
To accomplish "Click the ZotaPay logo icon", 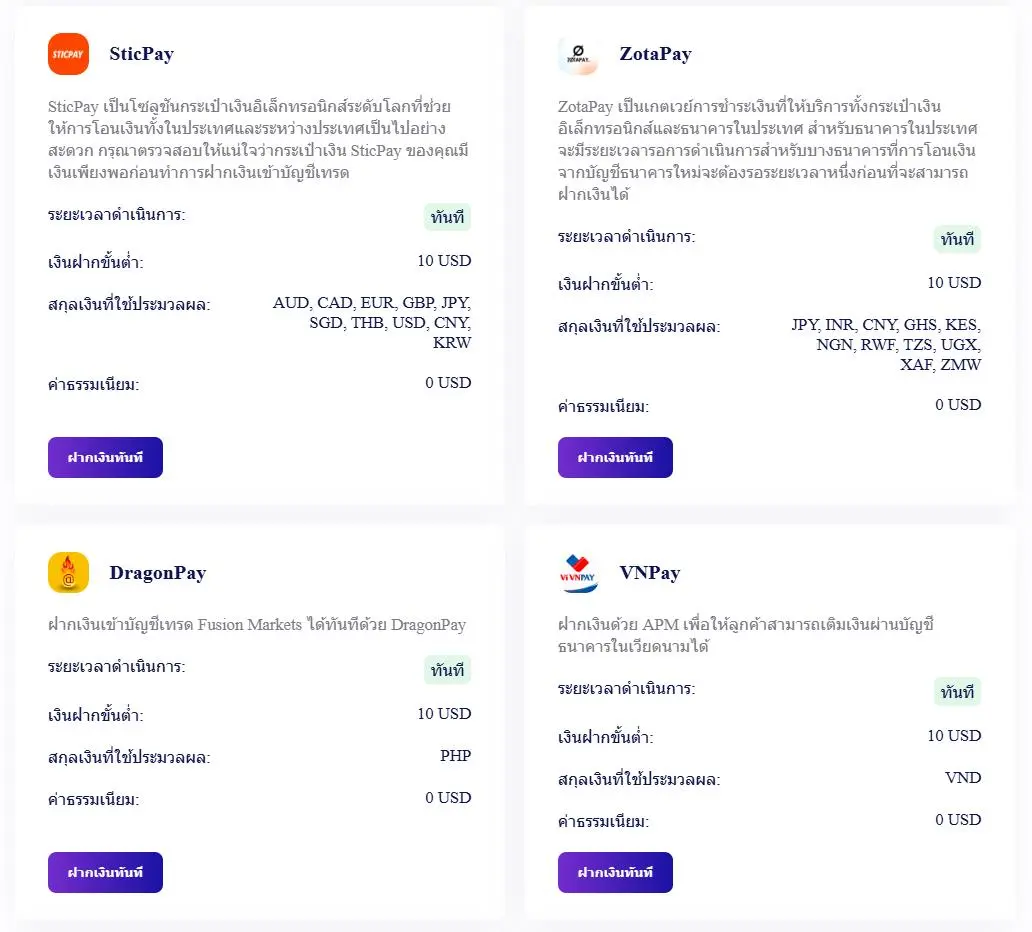I will (x=579, y=54).
